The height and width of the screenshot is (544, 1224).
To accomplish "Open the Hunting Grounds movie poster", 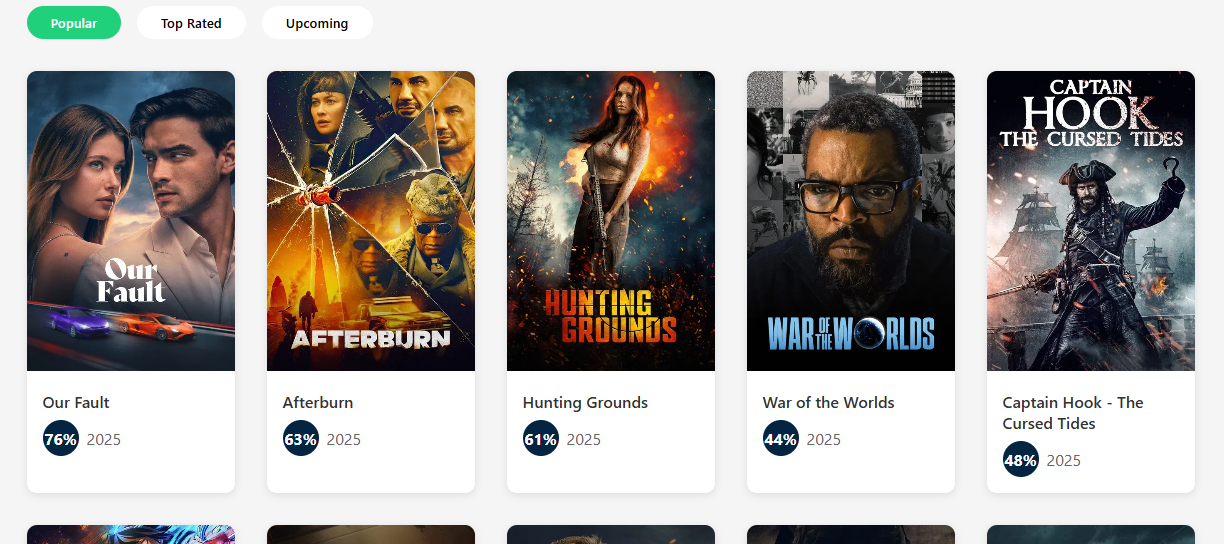I will [611, 221].
